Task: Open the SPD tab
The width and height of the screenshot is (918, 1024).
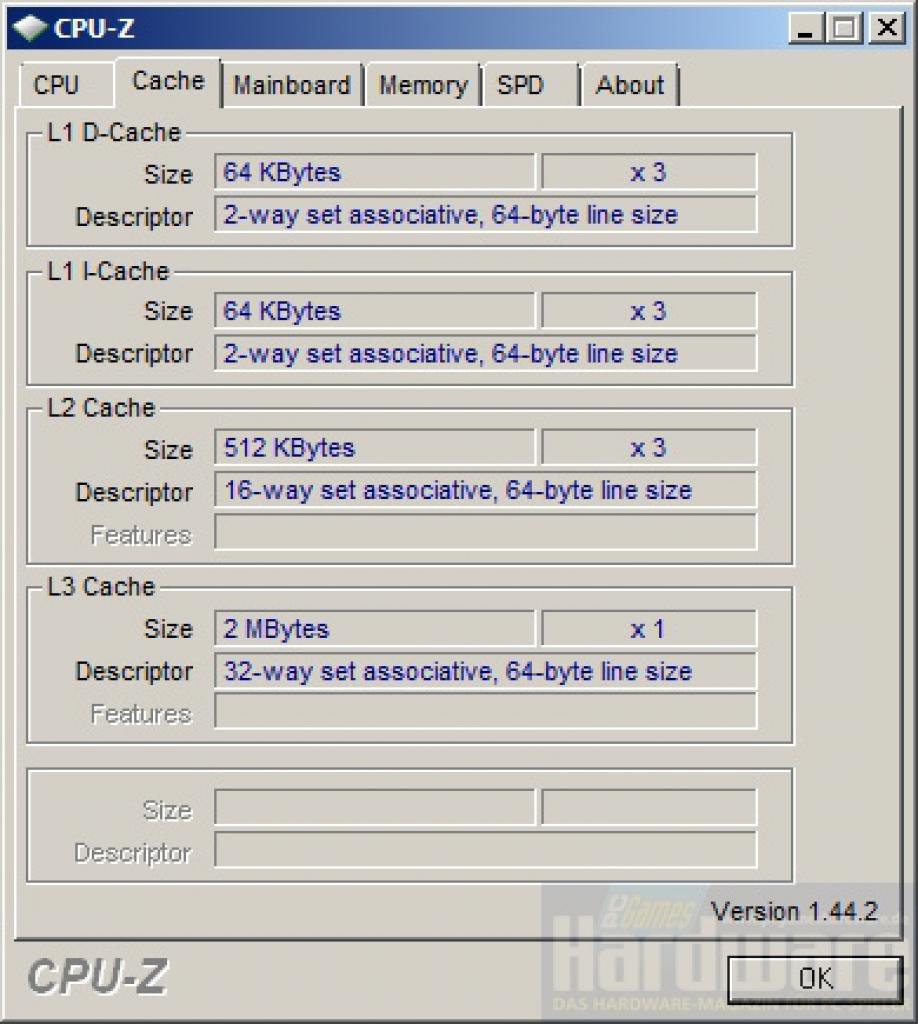Action: point(531,85)
